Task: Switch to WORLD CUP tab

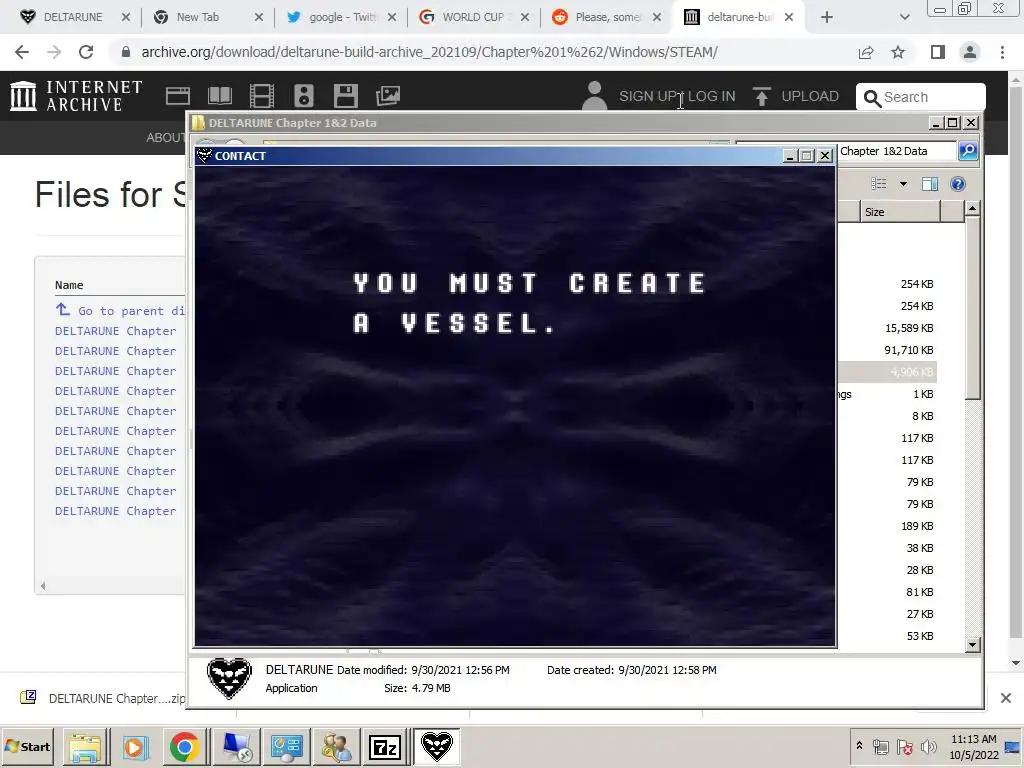Action: tap(473, 18)
